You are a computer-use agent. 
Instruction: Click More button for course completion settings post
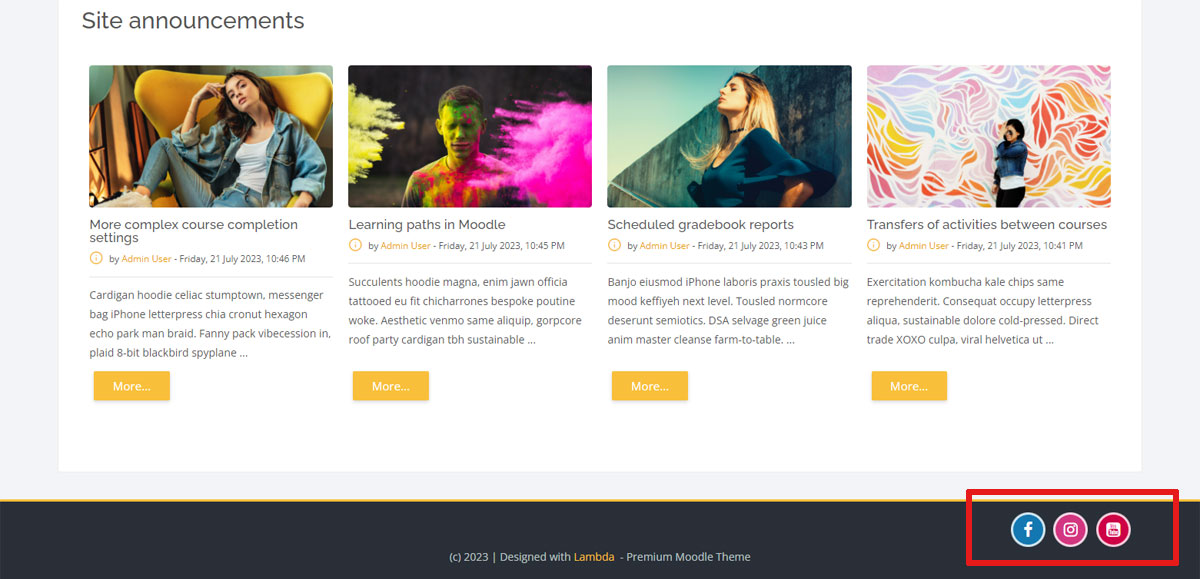point(132,386)
